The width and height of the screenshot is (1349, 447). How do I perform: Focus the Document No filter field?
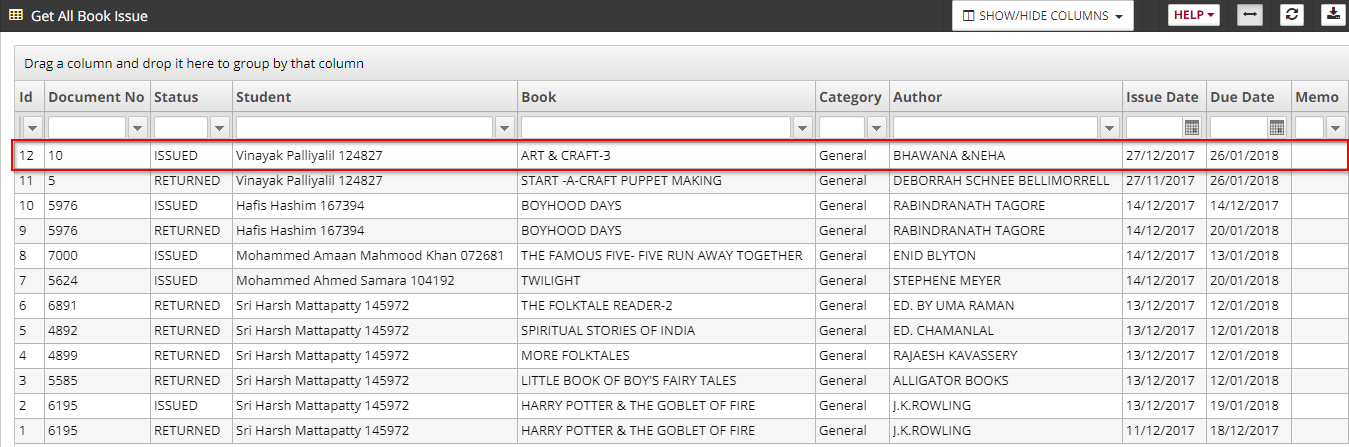87,128
